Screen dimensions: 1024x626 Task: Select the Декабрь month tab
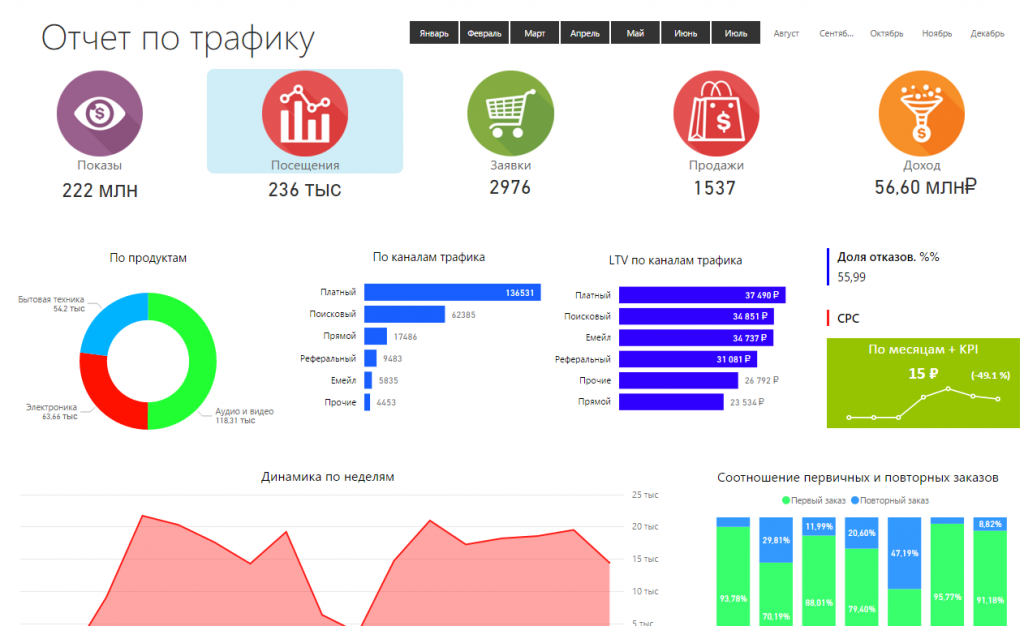click(x=987, y=33)
